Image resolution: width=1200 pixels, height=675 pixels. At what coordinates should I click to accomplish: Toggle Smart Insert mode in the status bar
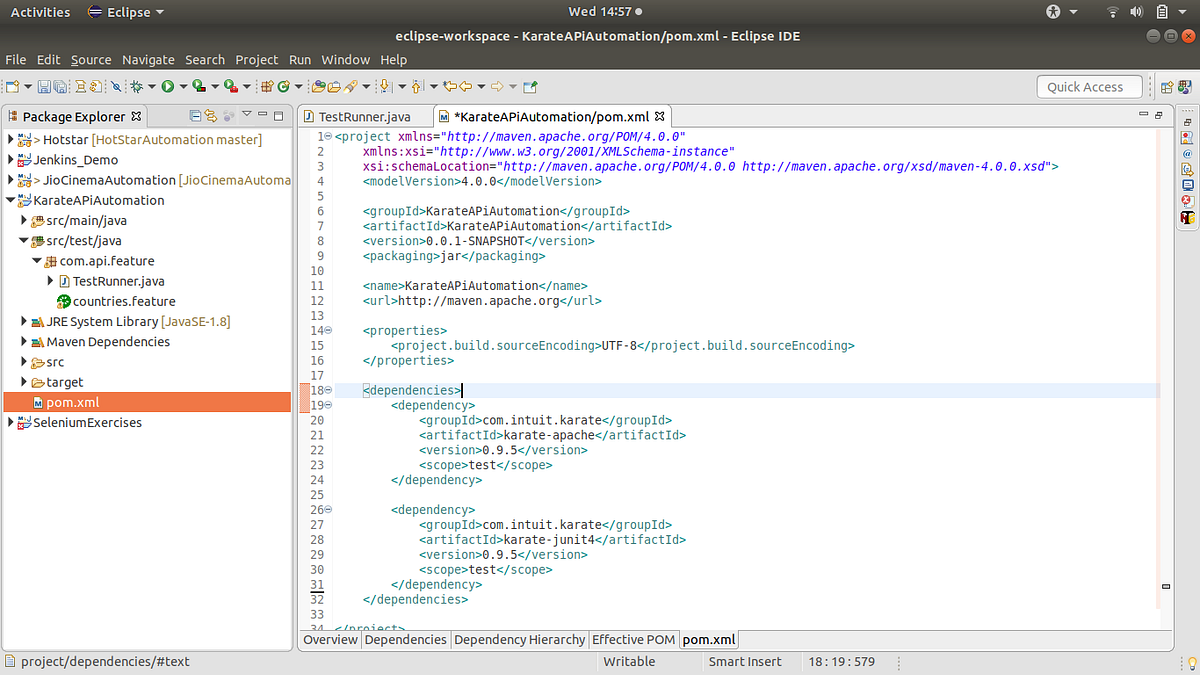tap(745, 661)
